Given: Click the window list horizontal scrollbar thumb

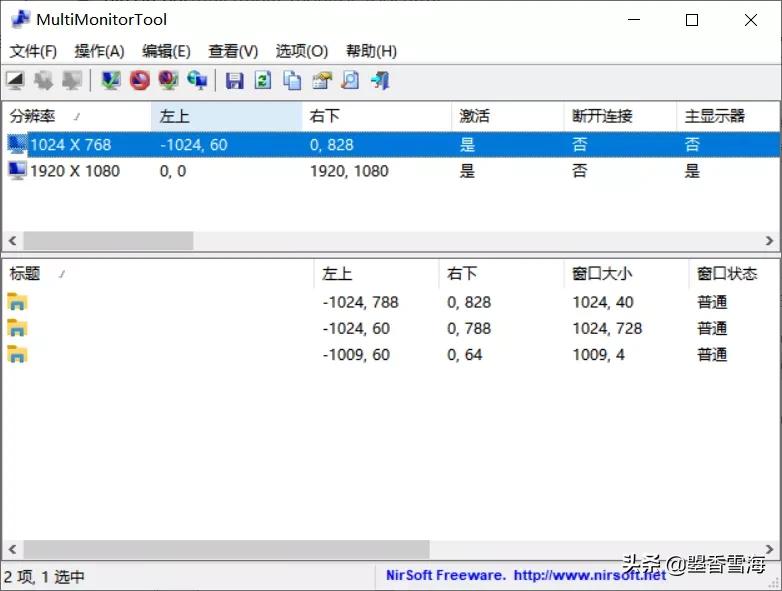Looking at the screenshot, I should tap(226, 549).
